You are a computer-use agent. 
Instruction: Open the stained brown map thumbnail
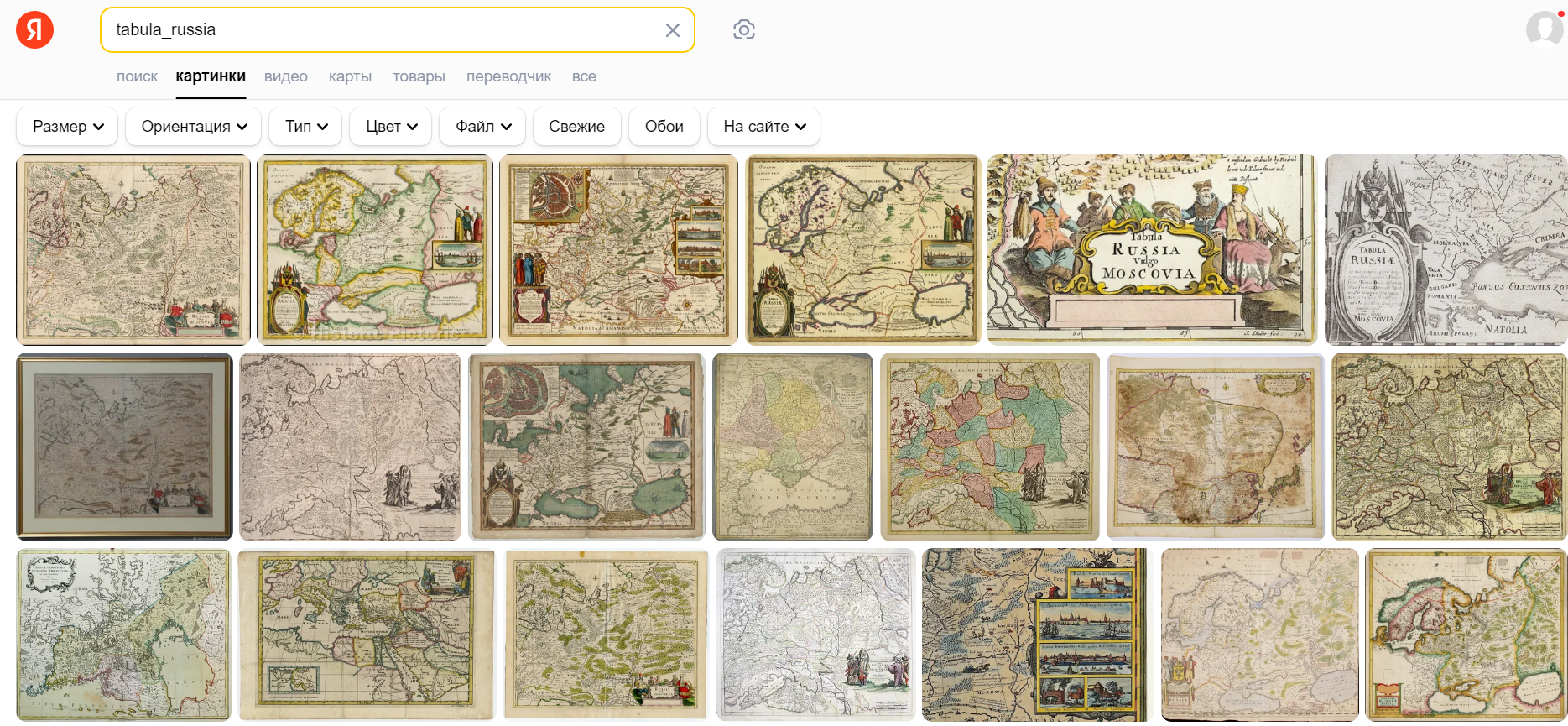(x=1216, y=447)
